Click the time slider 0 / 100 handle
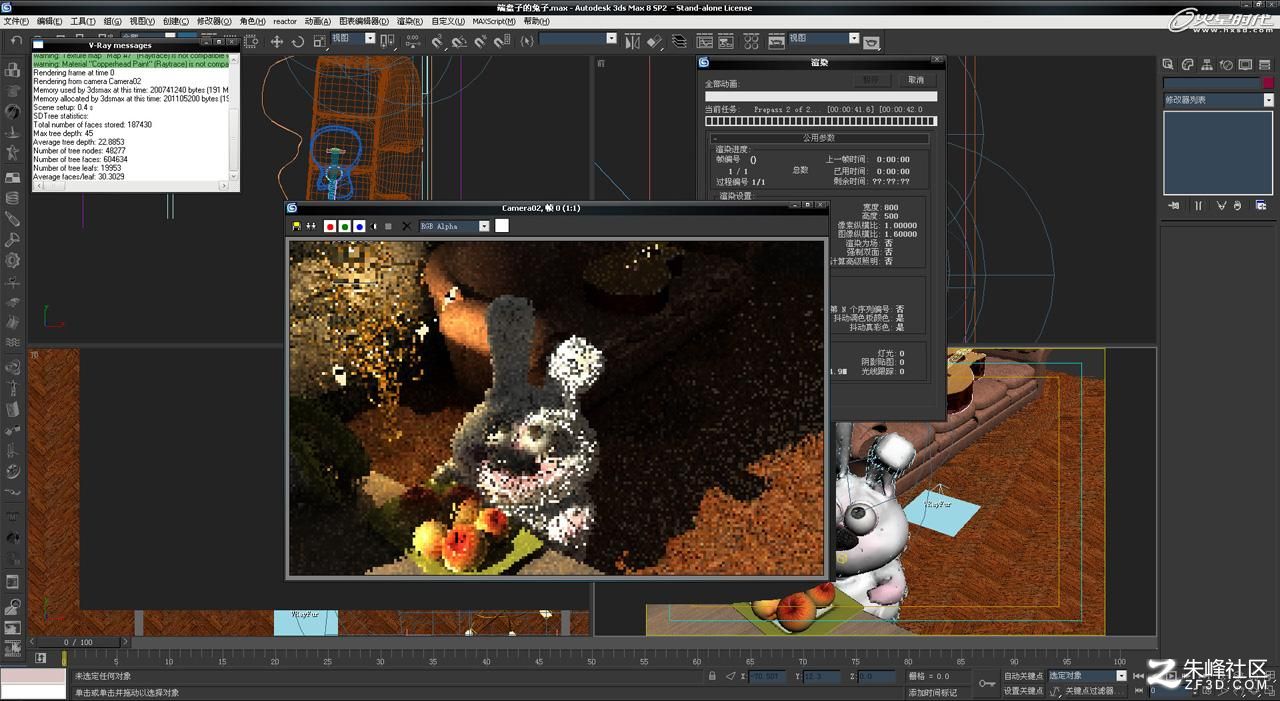The height and width of the screenshot is (701, 1280). point(78,642)
